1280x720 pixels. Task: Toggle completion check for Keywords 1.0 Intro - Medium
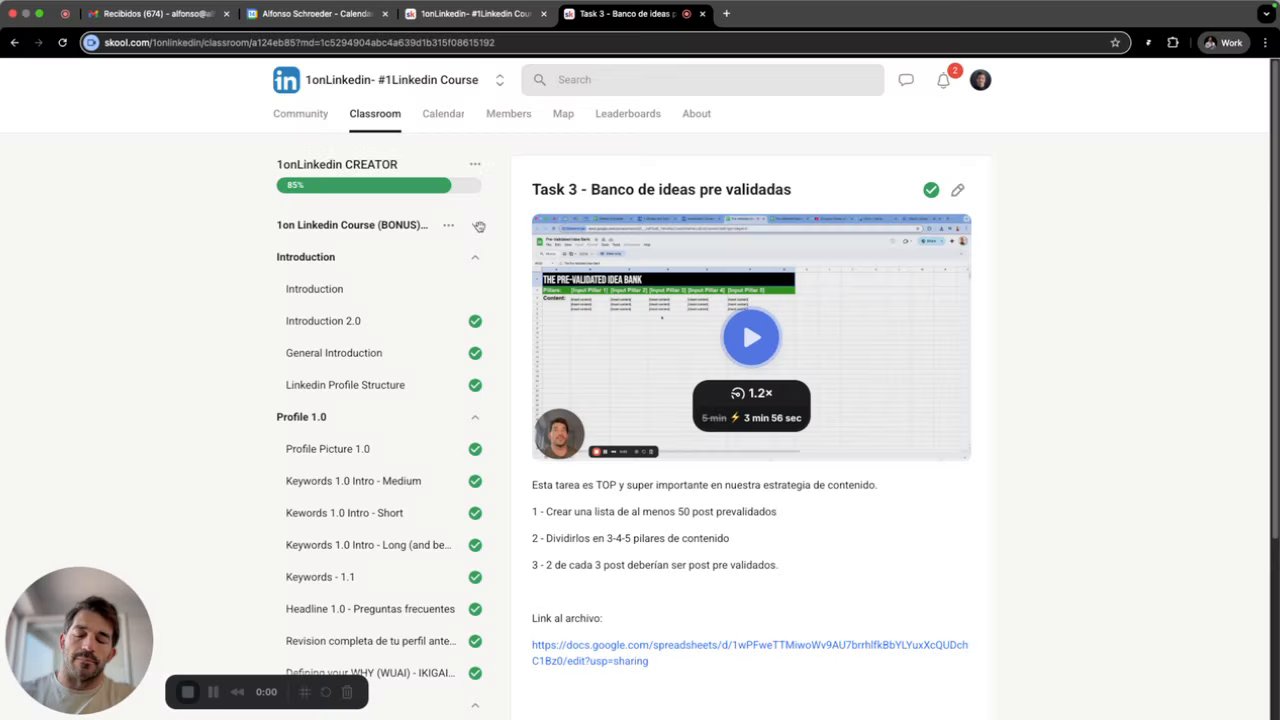[475, 481]
